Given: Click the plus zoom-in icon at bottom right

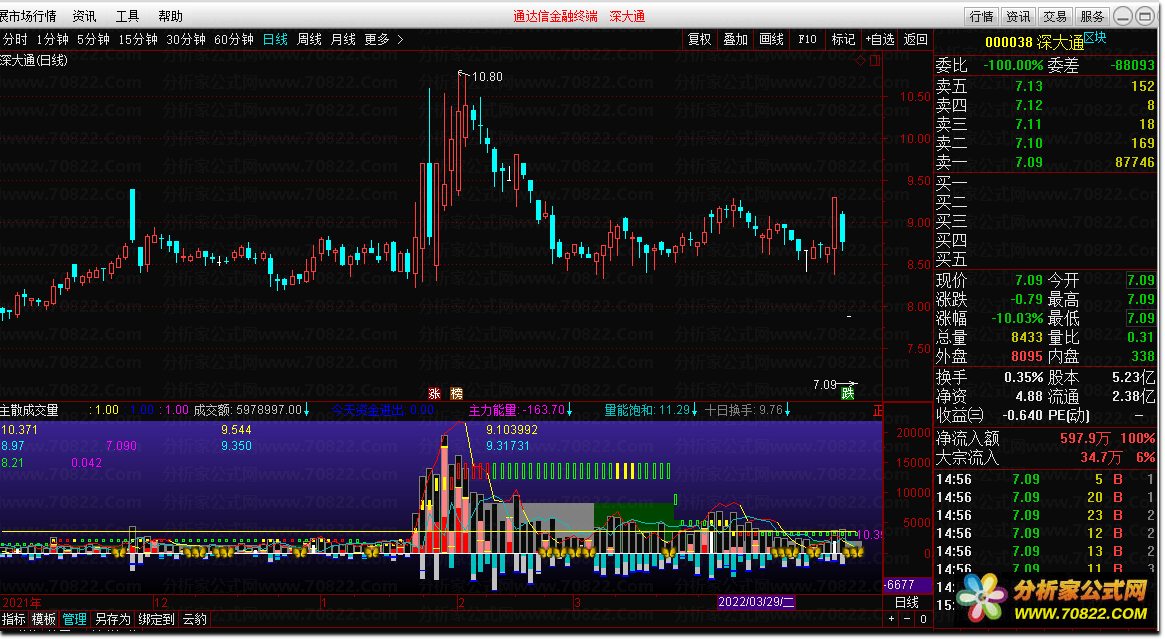Looking at the screenshot, I should point(892,619).
